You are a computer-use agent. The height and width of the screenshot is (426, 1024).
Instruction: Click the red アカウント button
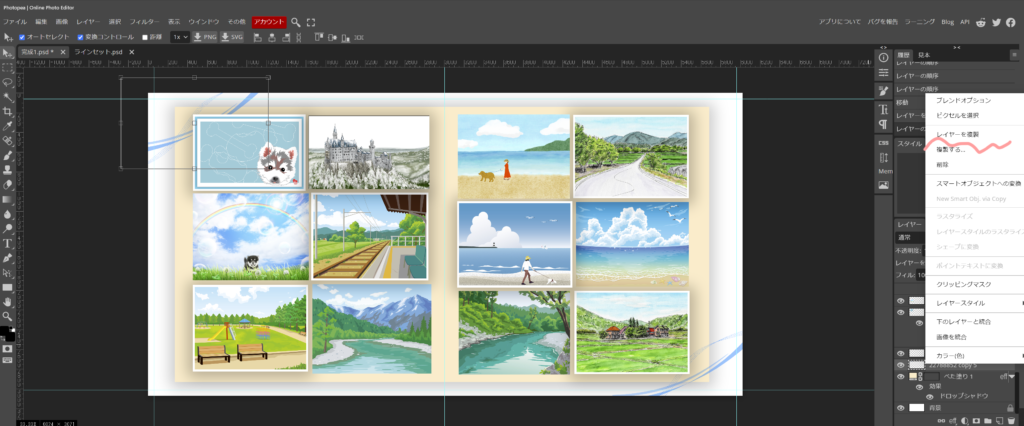point(267,21)
